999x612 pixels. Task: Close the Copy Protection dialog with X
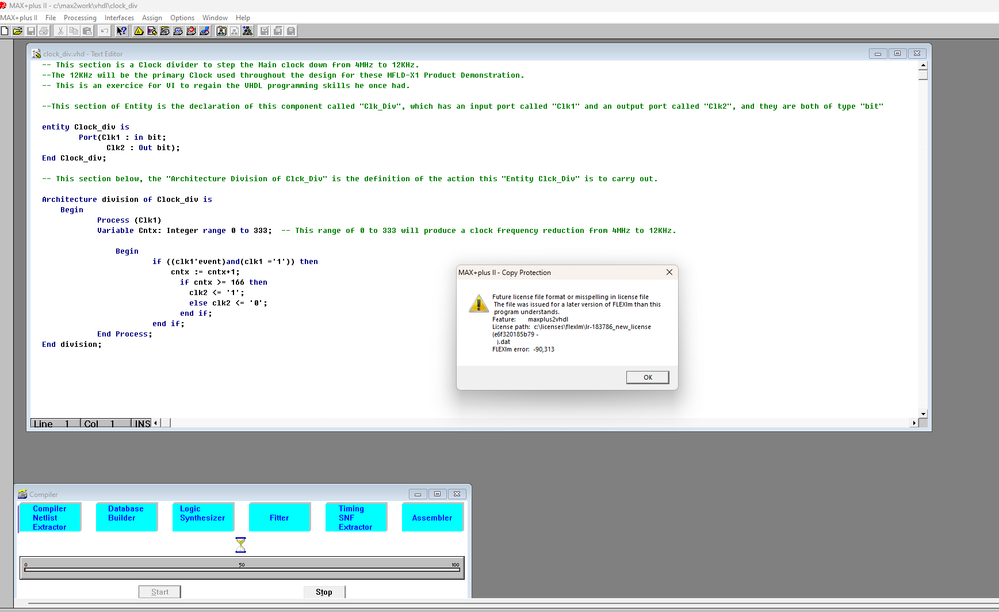pyautogui.click(x=669, y=272)
